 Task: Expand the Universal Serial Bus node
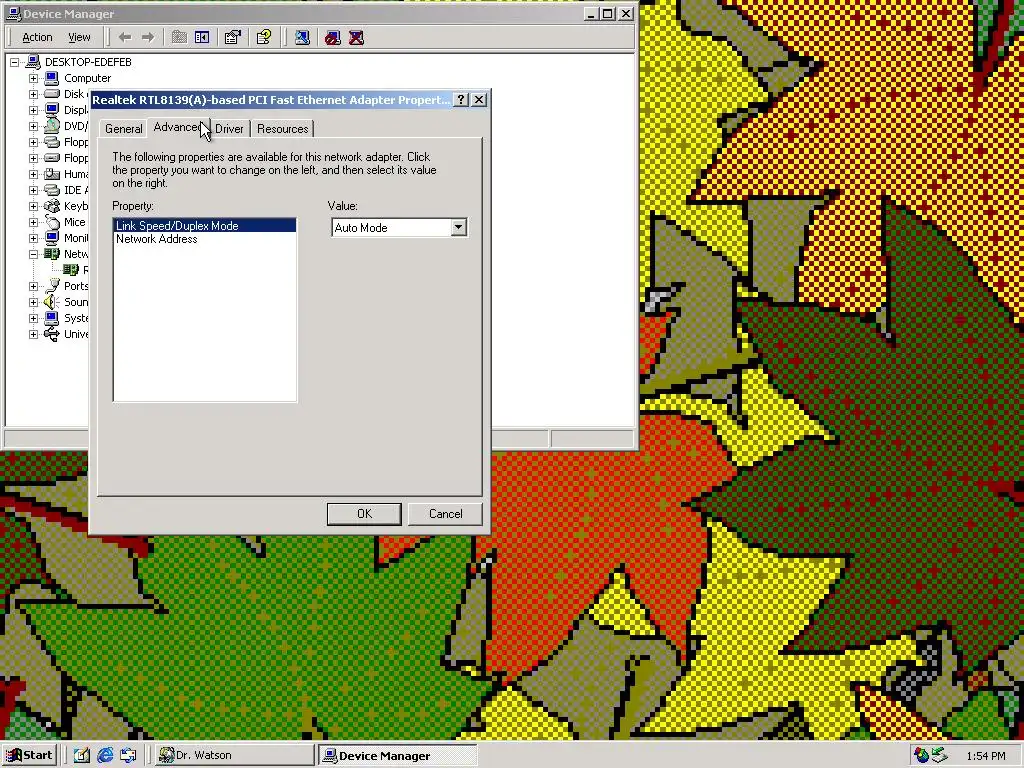(x=33, y=334)
